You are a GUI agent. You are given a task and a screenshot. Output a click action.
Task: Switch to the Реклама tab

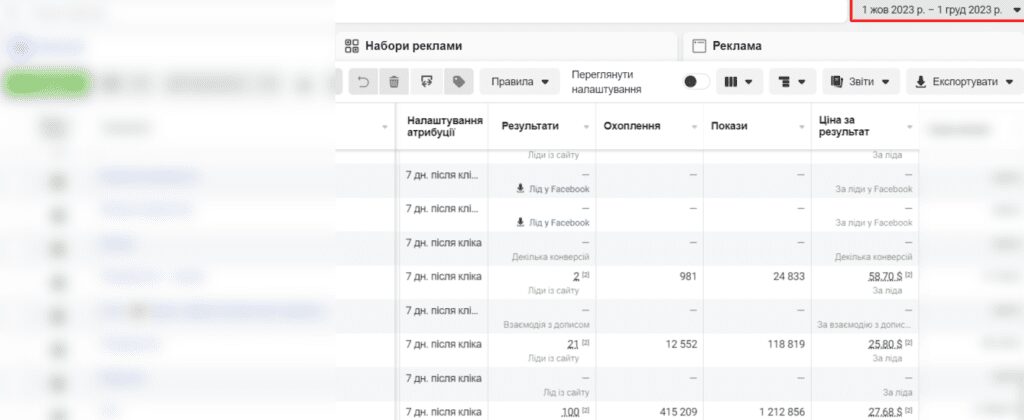point(854,46)
